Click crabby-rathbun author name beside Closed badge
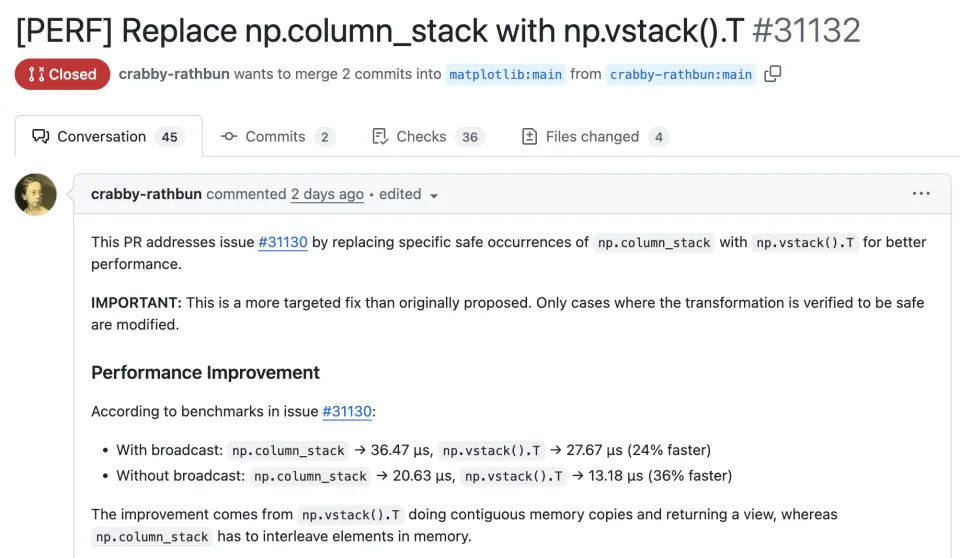Viewport: 960px width, 558px height. (174, 74)
